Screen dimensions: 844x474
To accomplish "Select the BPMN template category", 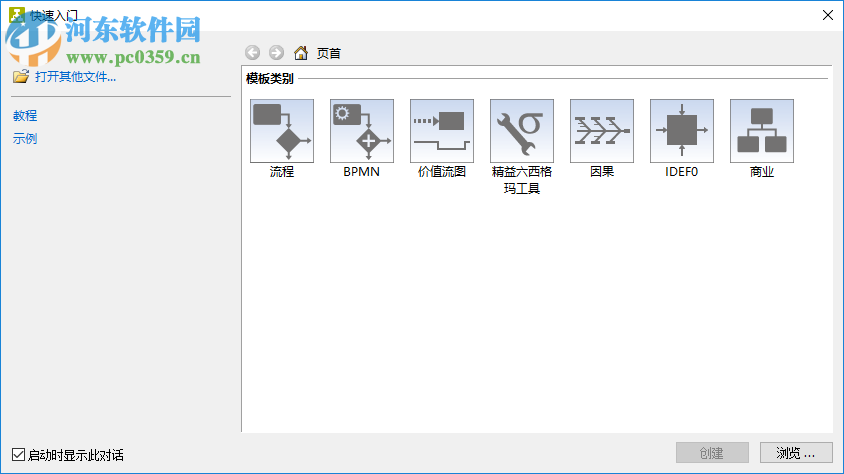I will click(x=362, y=131).
